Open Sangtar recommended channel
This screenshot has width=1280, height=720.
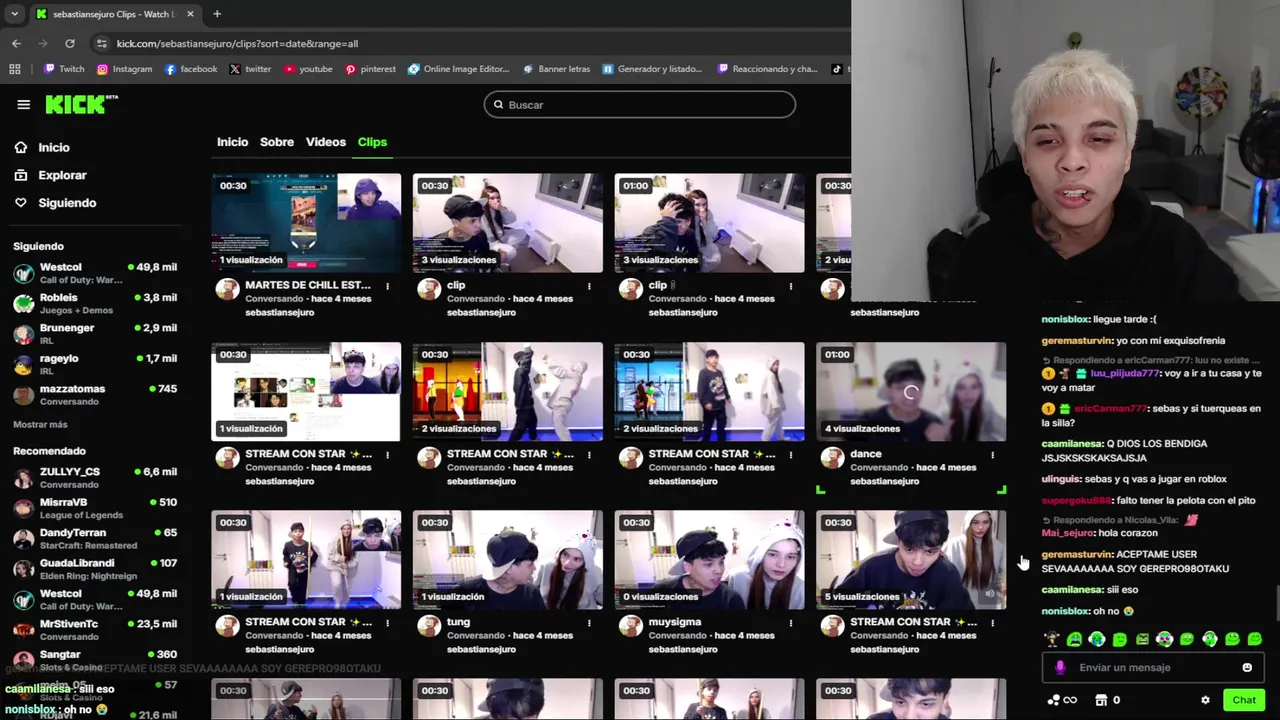pos(95,660)
